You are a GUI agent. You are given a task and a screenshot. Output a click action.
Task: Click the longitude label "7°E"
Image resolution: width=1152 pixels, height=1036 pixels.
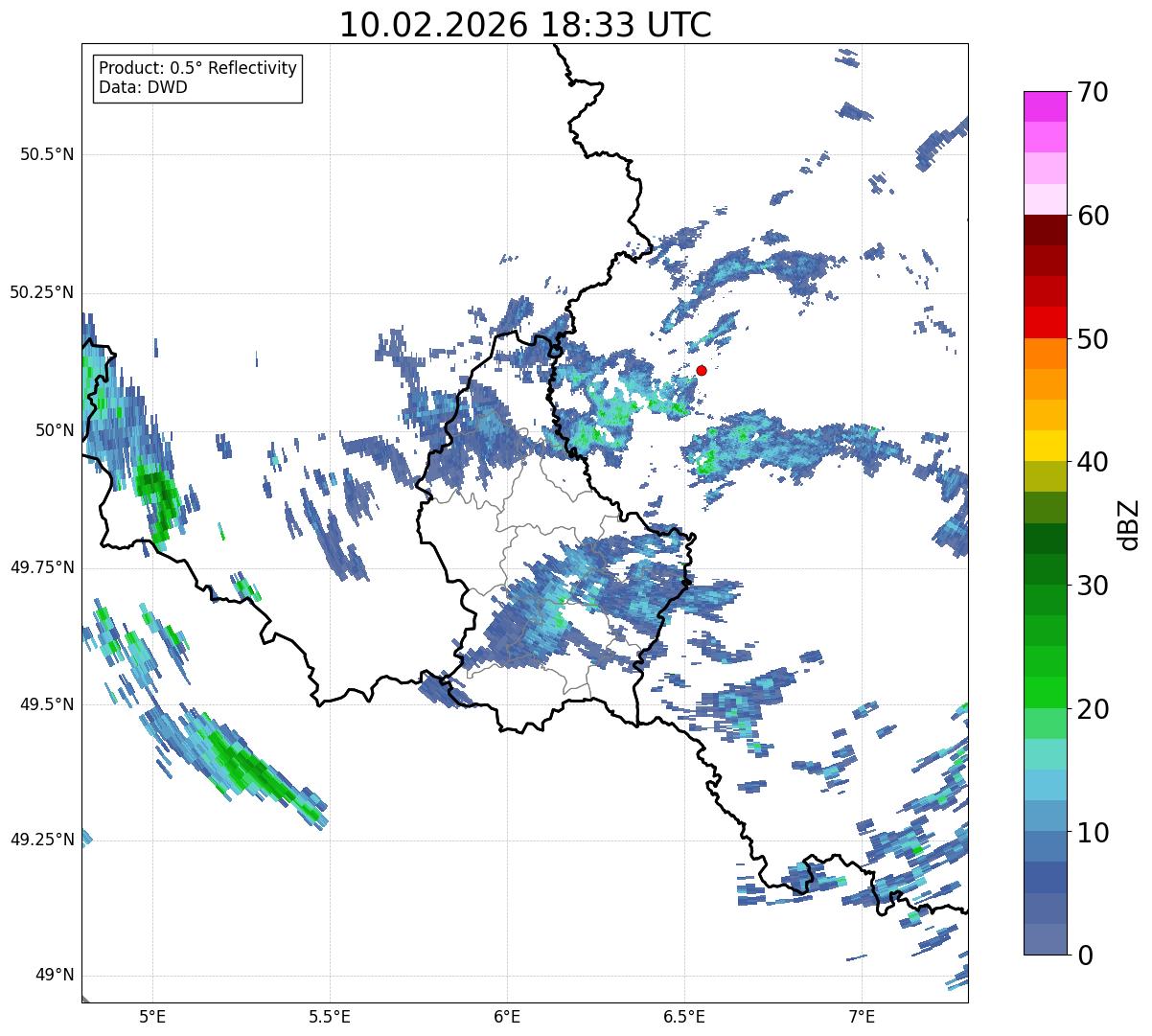(x=862, y=1016)
